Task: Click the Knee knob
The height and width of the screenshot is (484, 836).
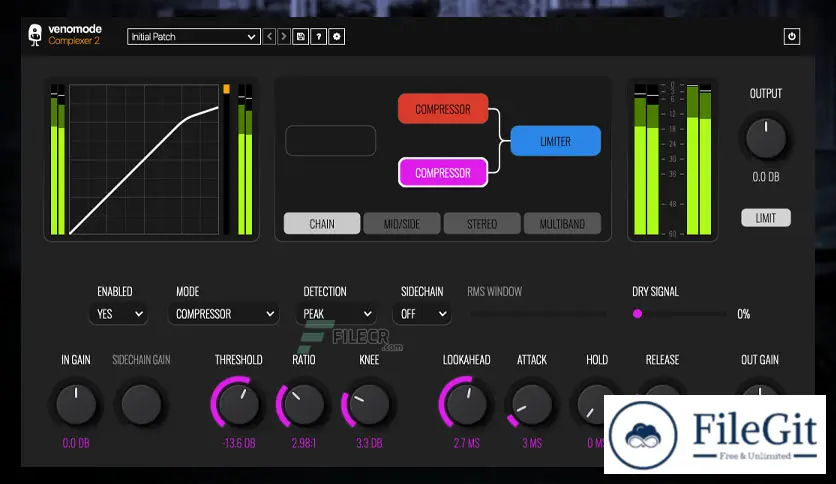Action: (368, 405)
